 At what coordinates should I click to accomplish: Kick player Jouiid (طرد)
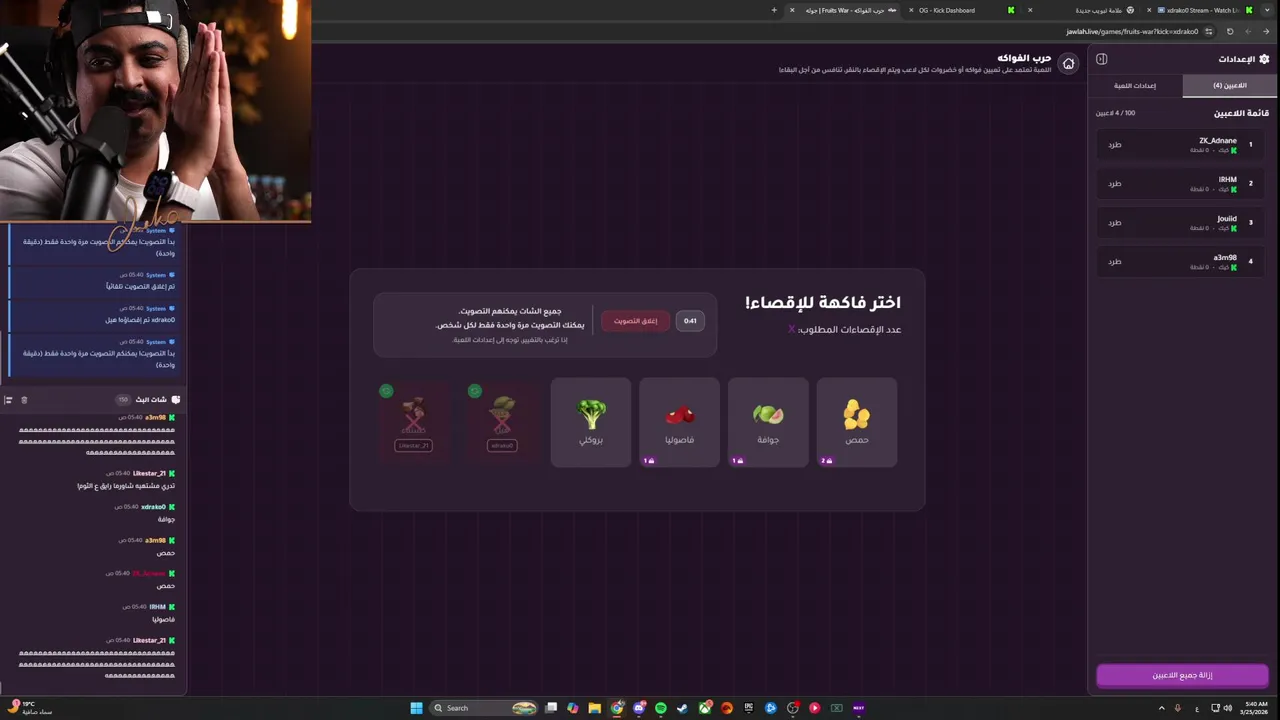tap(1115, 223)
